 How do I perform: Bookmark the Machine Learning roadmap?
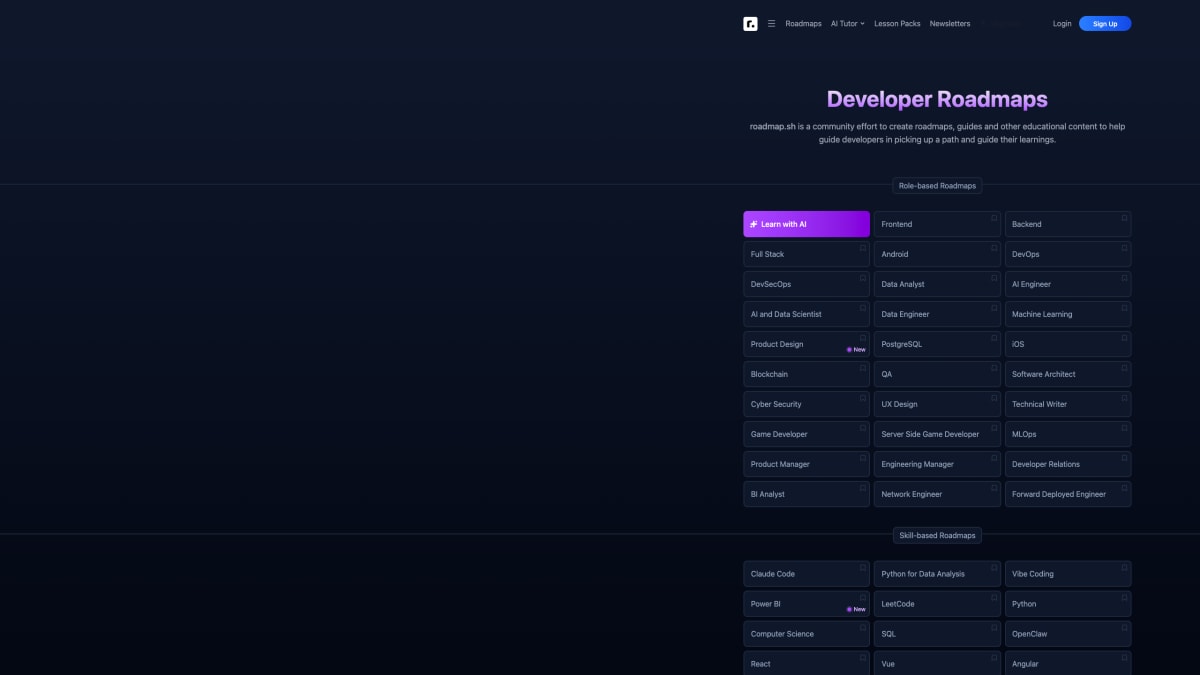coord(1125,308)
